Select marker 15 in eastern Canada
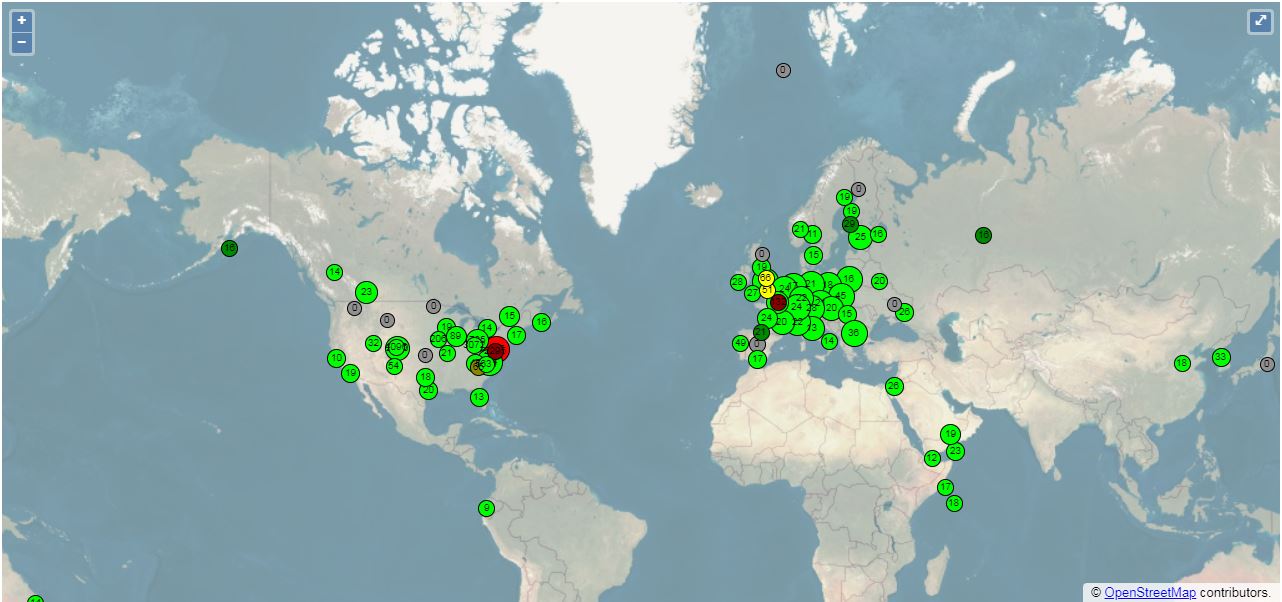This screenshot has width=1282, height=602. point(510,317)
